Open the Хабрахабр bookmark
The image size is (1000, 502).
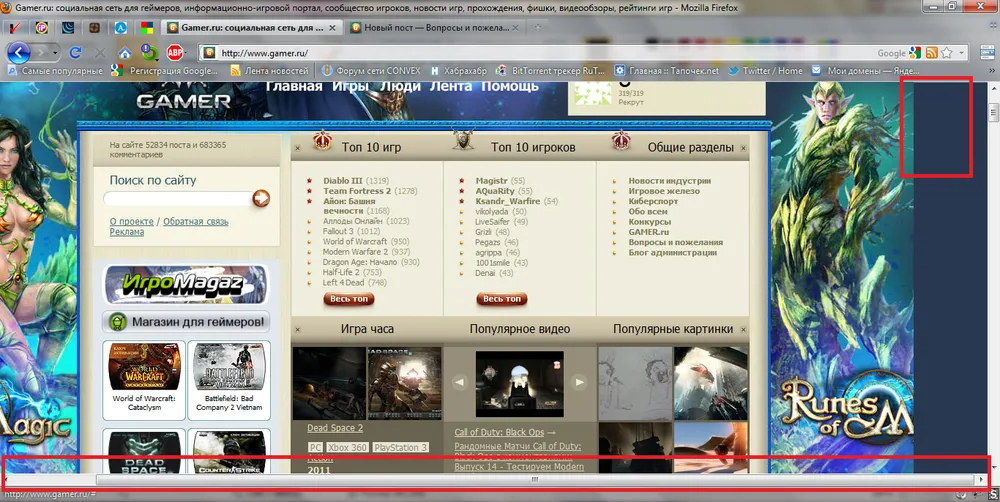click(x=458, y=71)
